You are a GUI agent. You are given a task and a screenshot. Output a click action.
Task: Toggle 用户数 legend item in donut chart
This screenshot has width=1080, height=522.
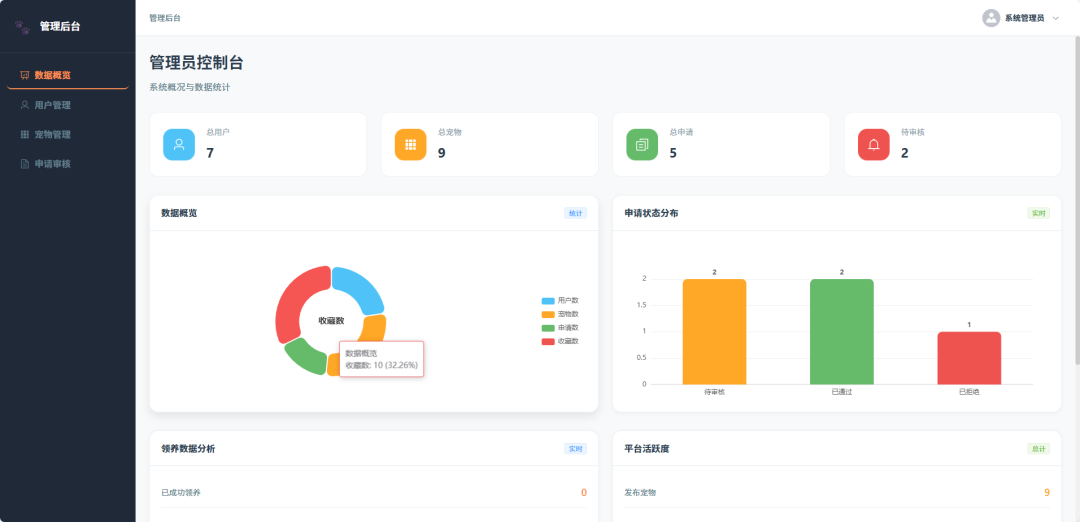(560, 301)
